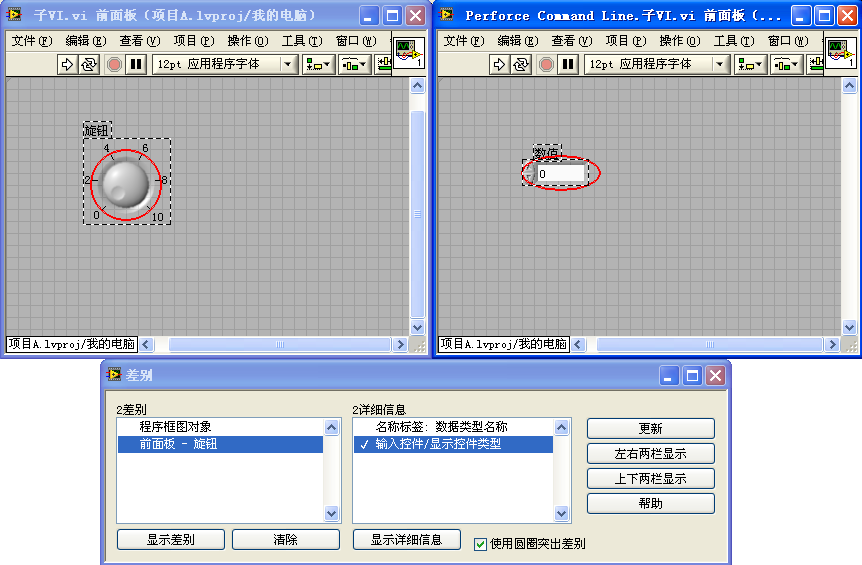Click 显示差别 button
862x565 pixels.
tap(170, 539)
